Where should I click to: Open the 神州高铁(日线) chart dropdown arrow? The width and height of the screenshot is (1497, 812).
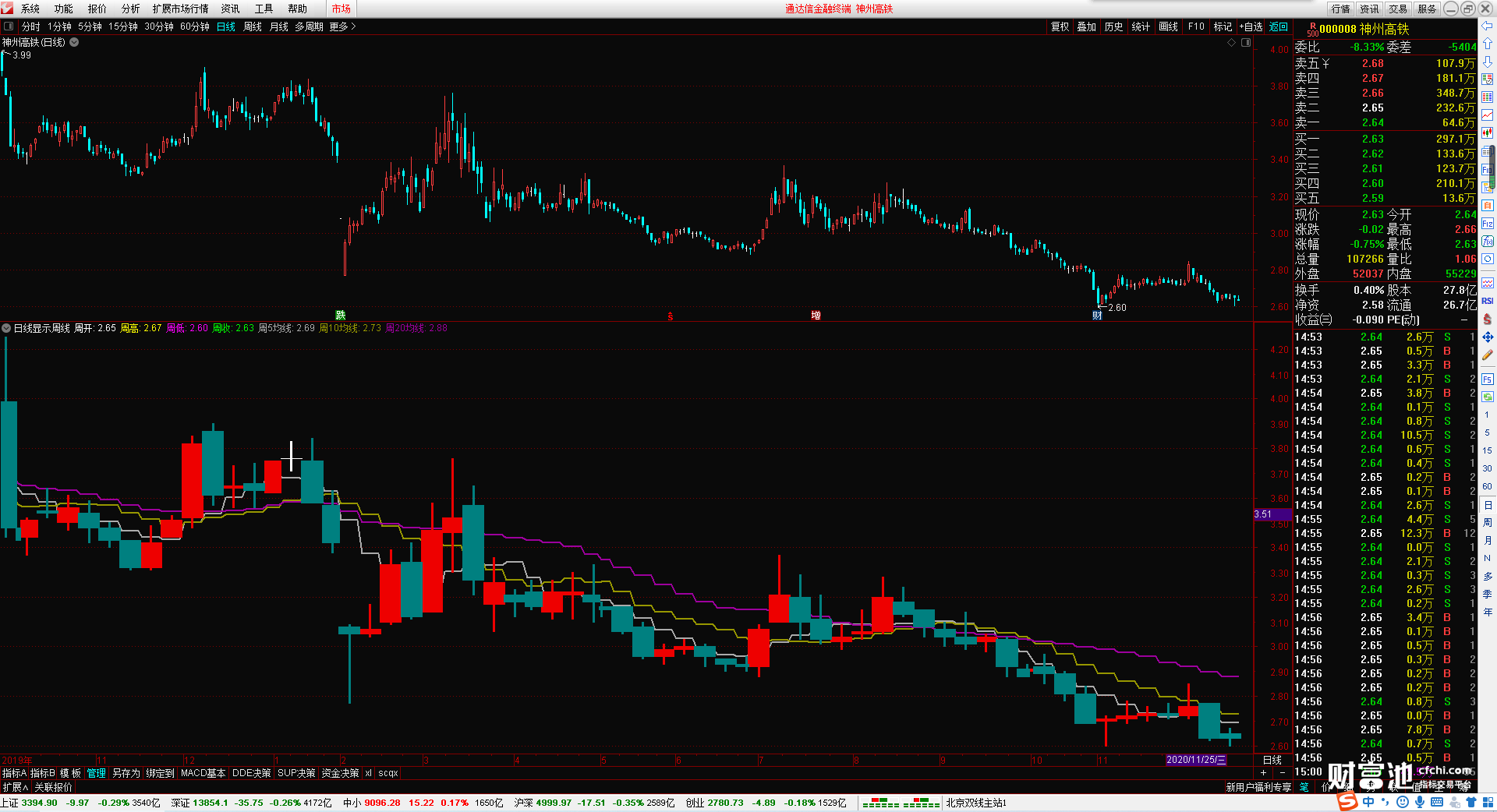(x=74, y=42)
